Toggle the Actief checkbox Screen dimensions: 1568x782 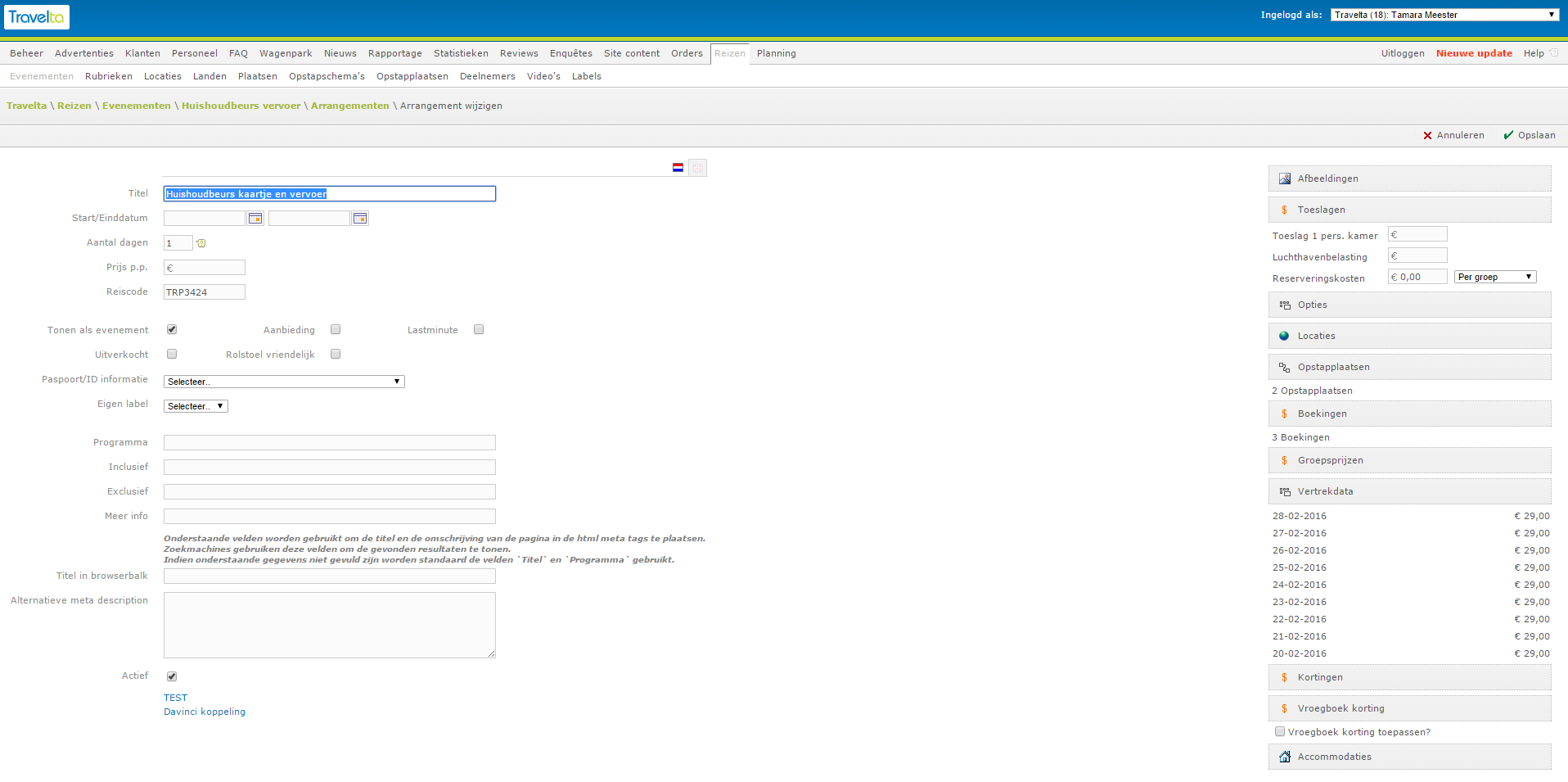point(172,676)
